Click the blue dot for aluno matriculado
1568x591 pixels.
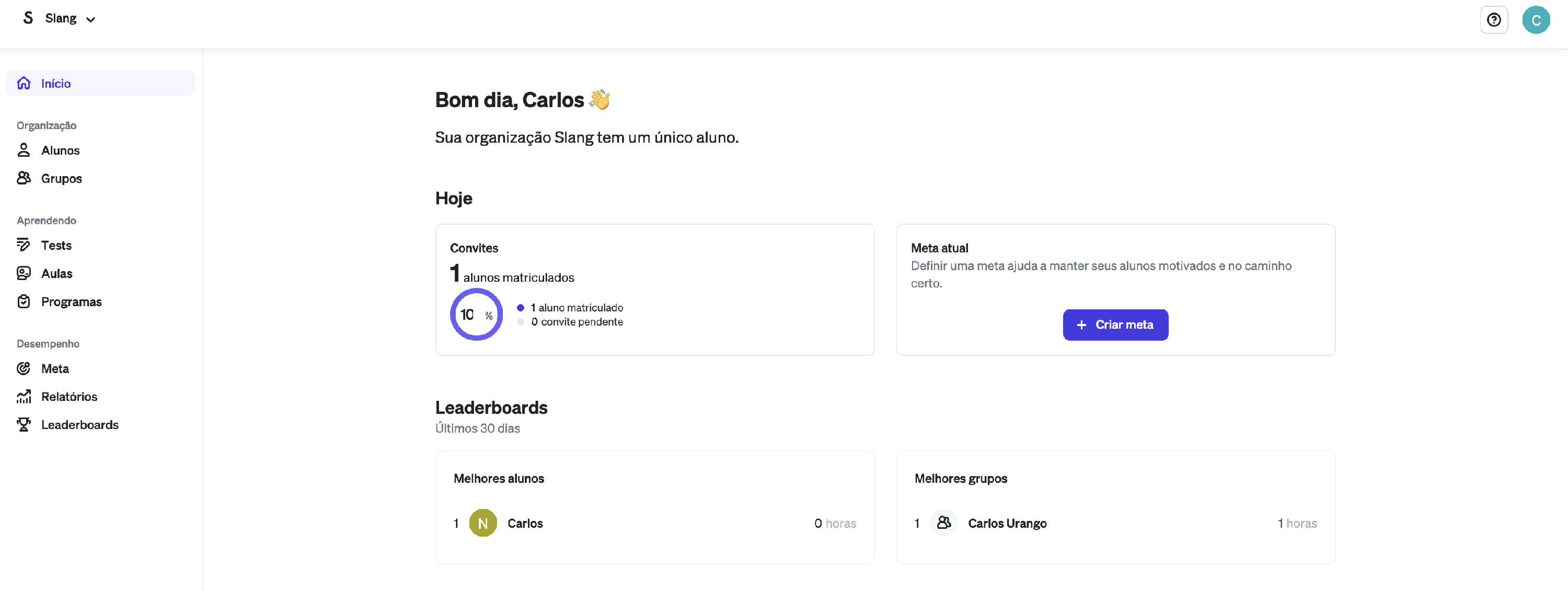point(521,308)
